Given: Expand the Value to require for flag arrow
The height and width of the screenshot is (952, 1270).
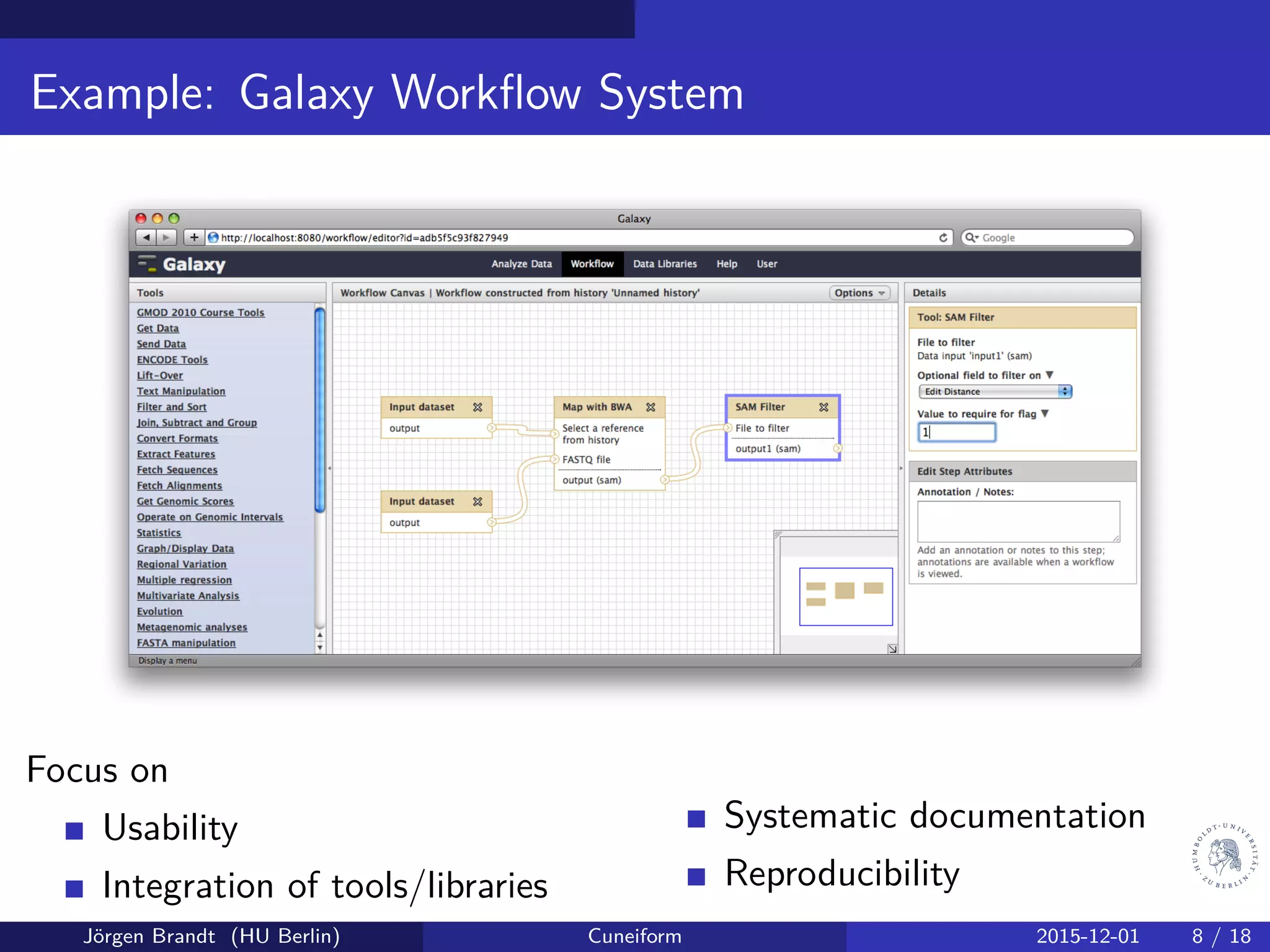Looking at the screenshot, I should [x=1045, y=413].
